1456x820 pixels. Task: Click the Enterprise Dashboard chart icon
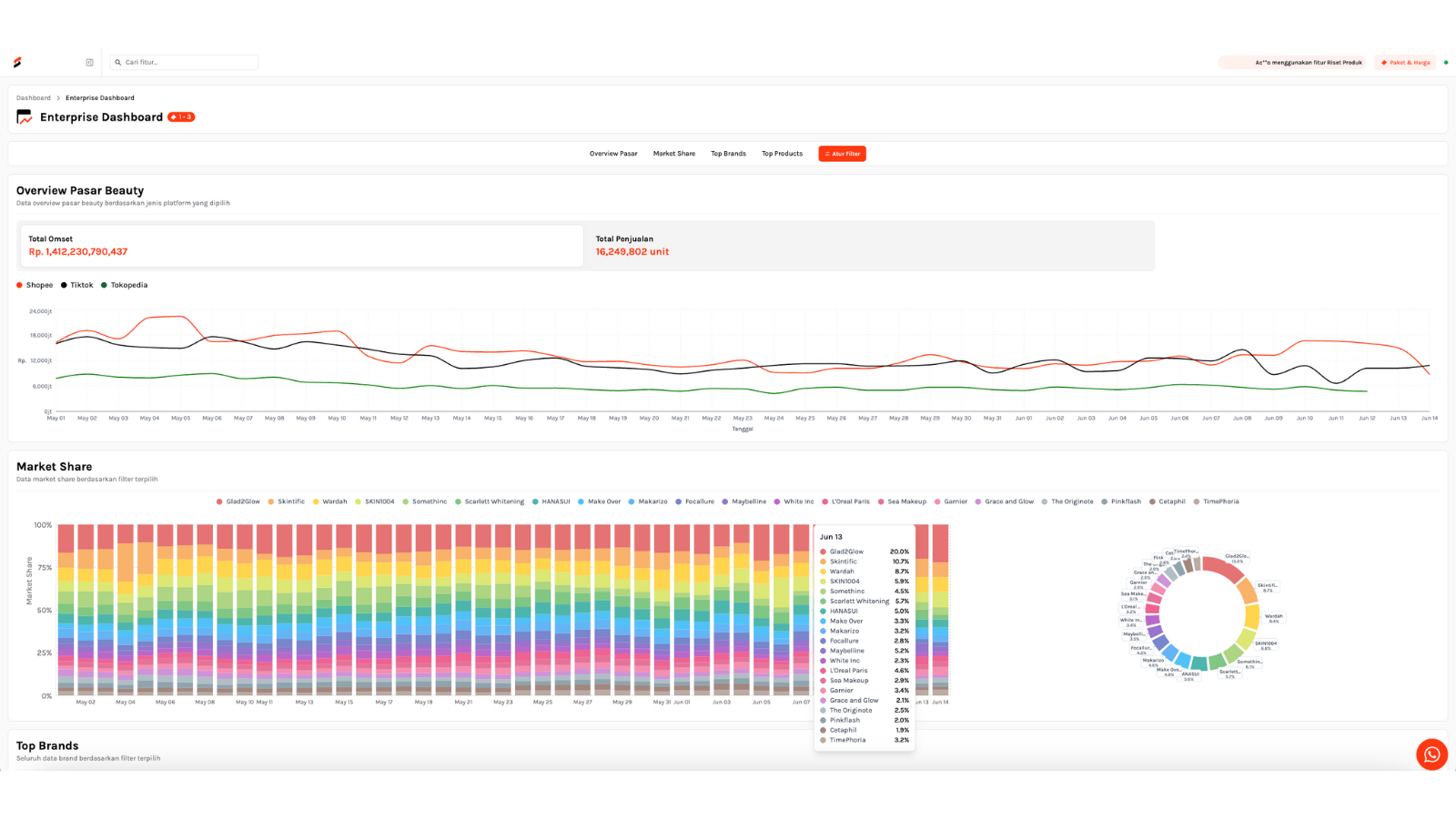[25, 117]
